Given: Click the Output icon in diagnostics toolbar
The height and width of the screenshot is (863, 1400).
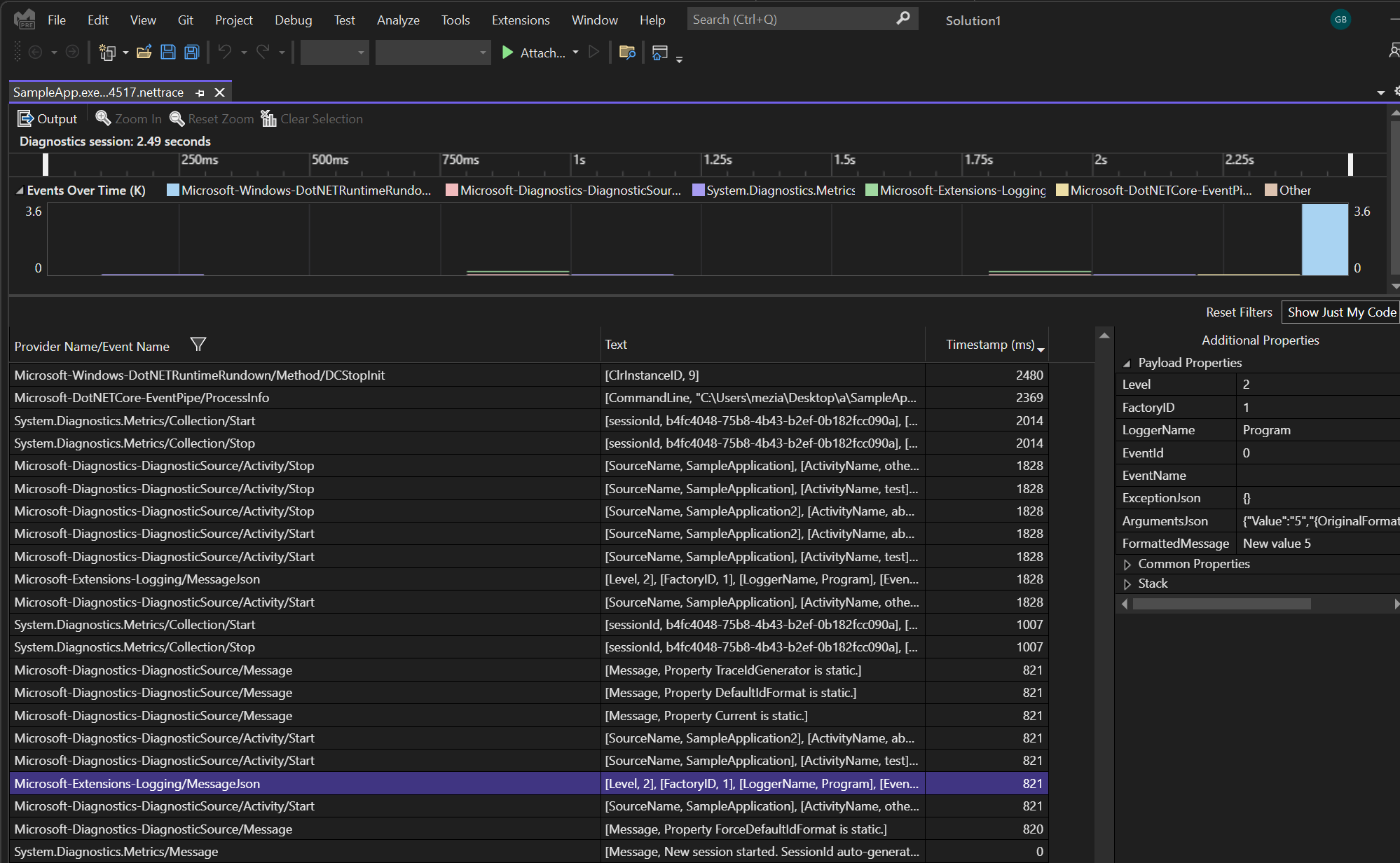Looking at the screenshot, I should [x=25, y=119].
